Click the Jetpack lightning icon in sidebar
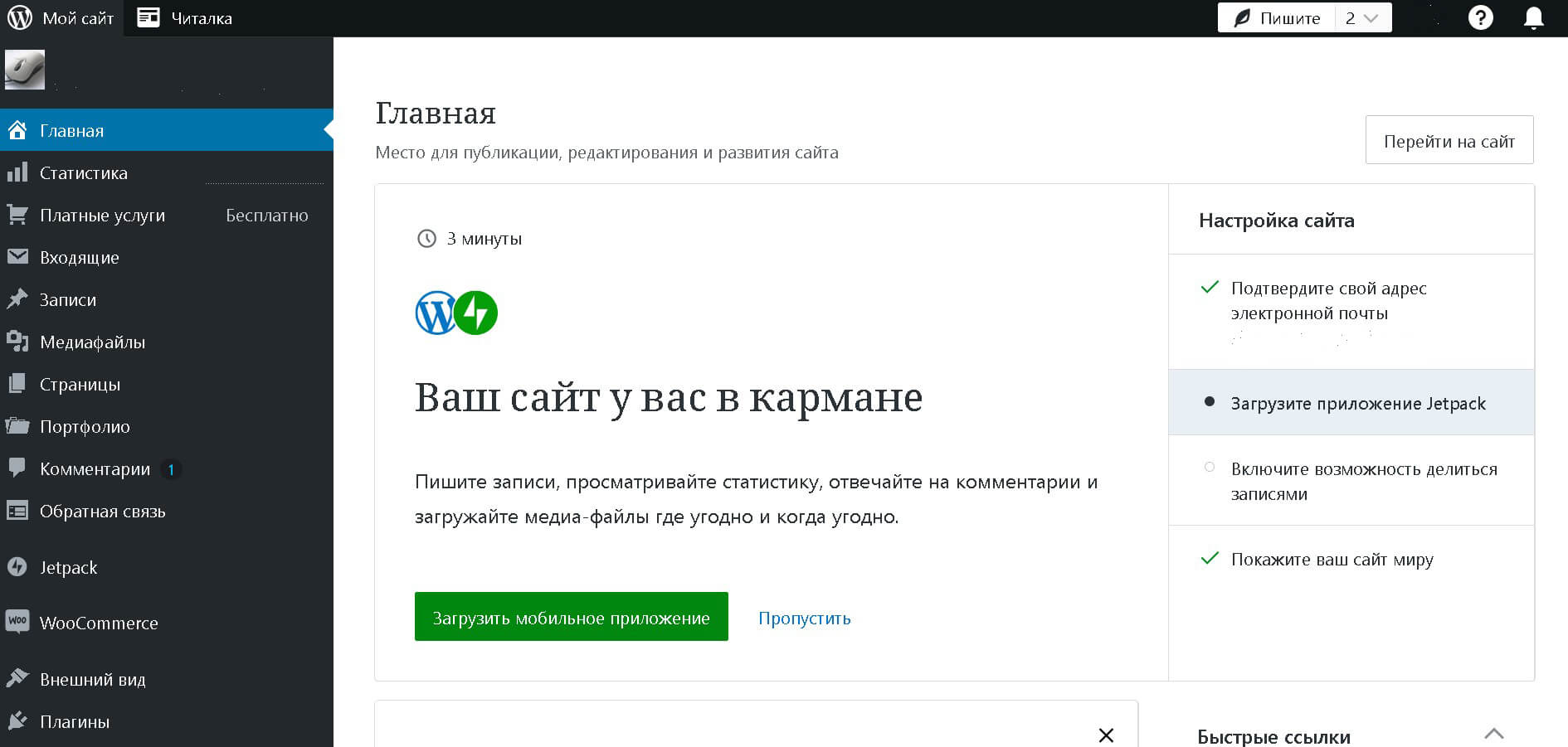1568x747 pixels. click(17, 567)
